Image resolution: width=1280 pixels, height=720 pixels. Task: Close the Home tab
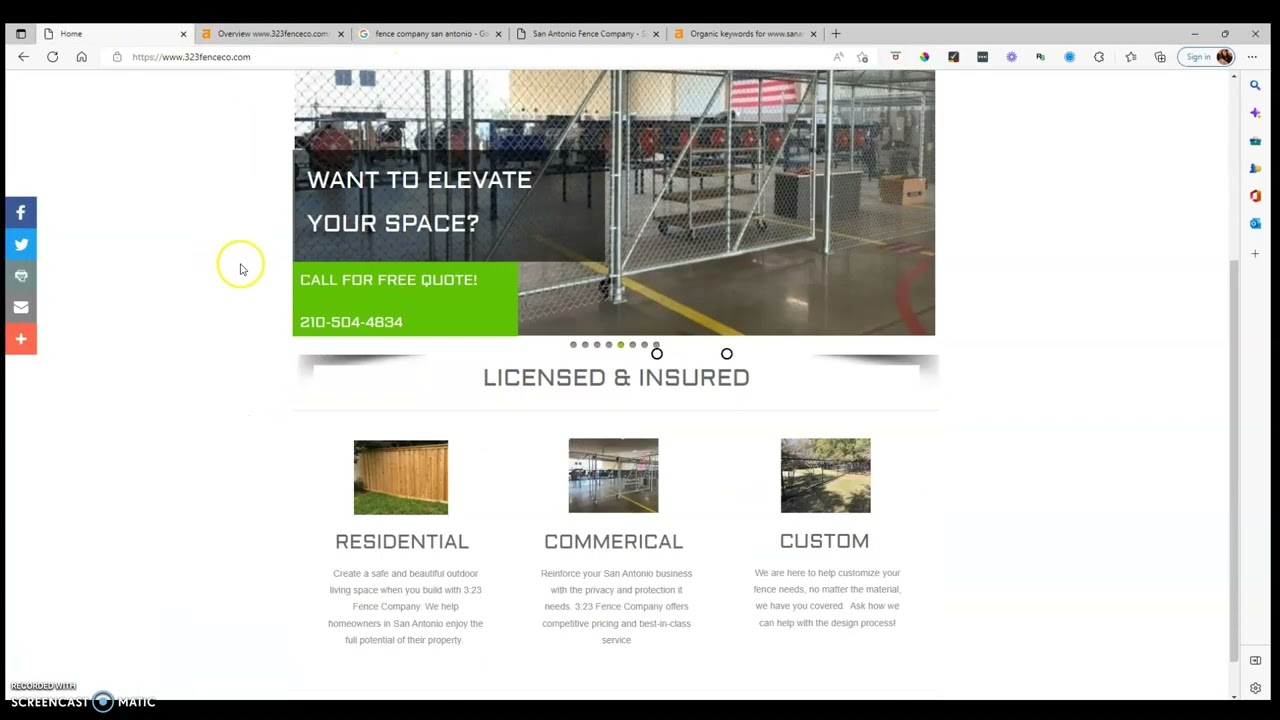coord(183,34)
